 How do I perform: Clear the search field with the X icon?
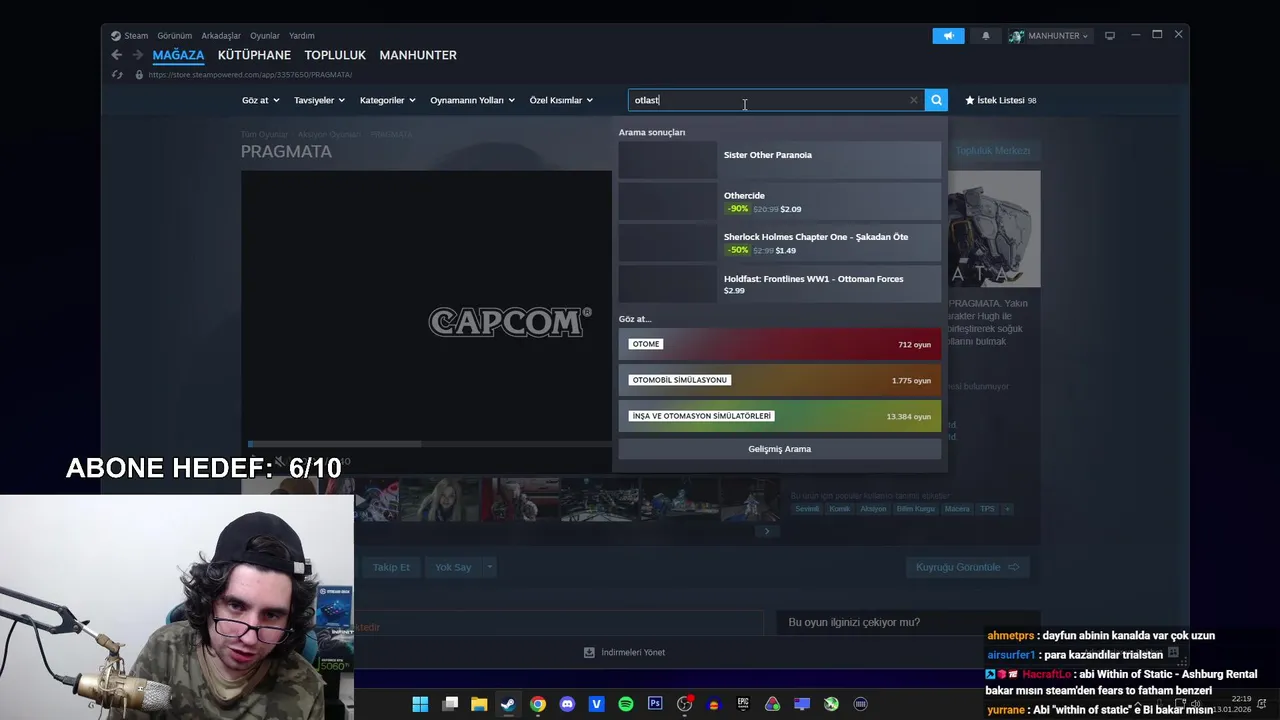913,100
